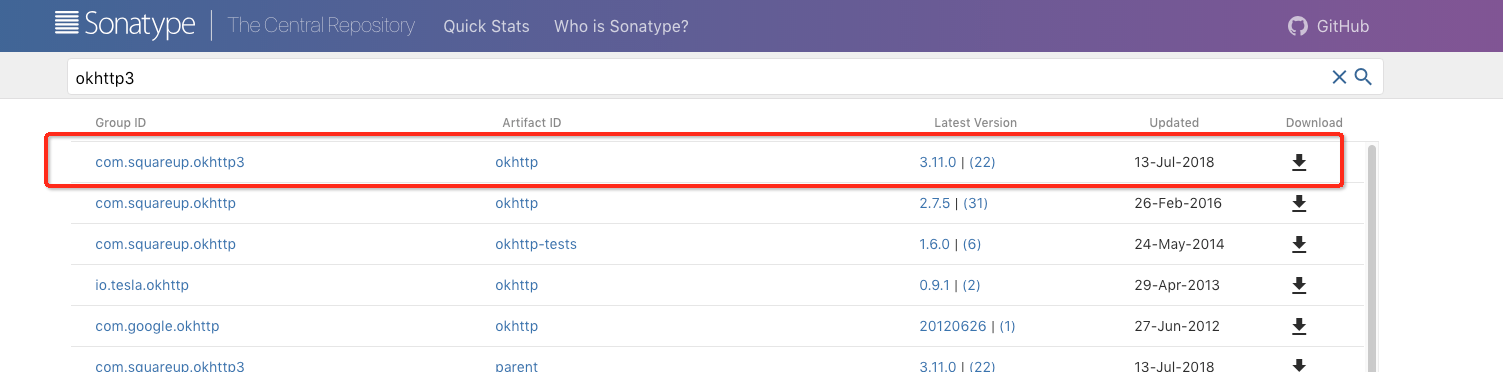Viewport: 1503px width, 372px height.
Task: Click The Central Repository title
Action: 321,26
